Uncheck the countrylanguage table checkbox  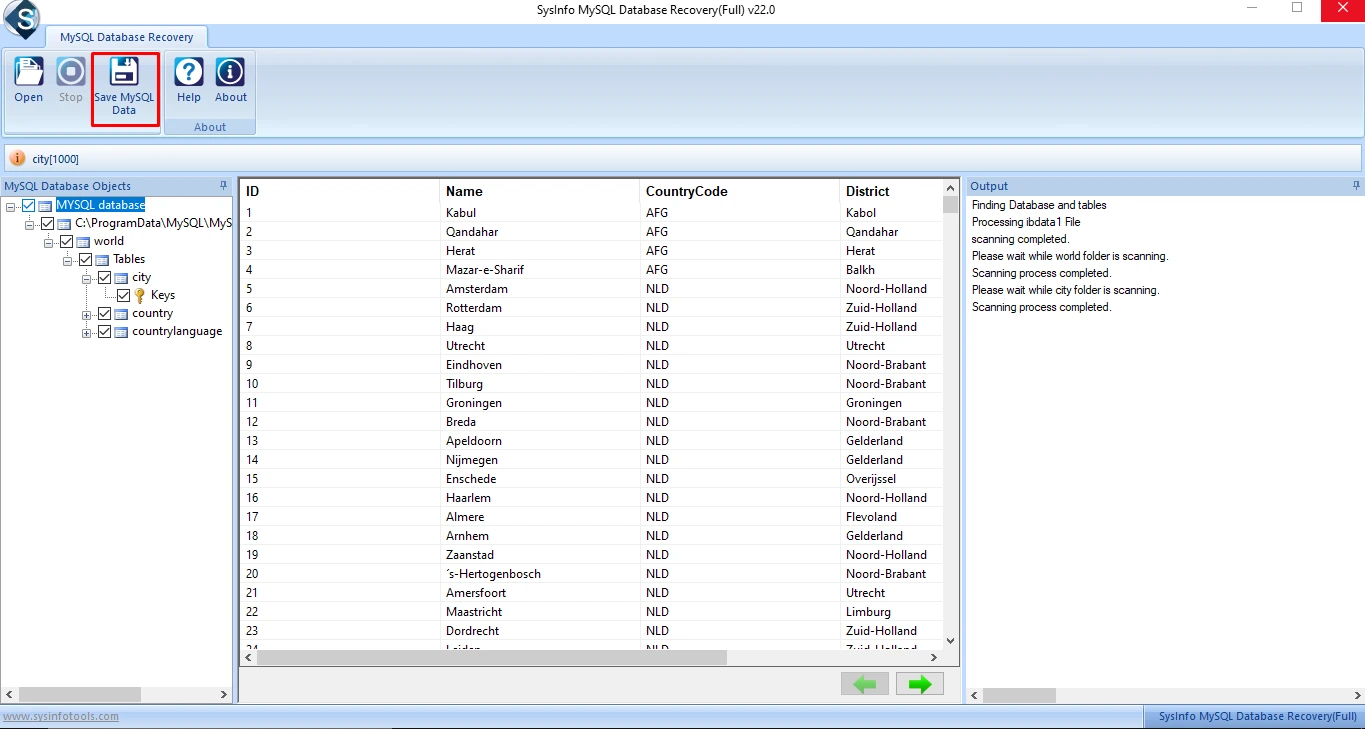(x=103, y=331)
